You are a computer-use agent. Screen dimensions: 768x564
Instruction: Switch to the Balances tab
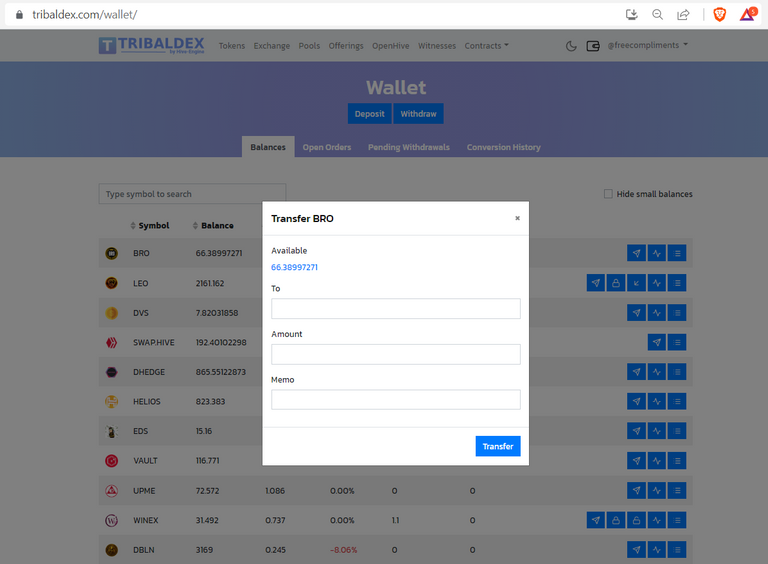point(268,147)
